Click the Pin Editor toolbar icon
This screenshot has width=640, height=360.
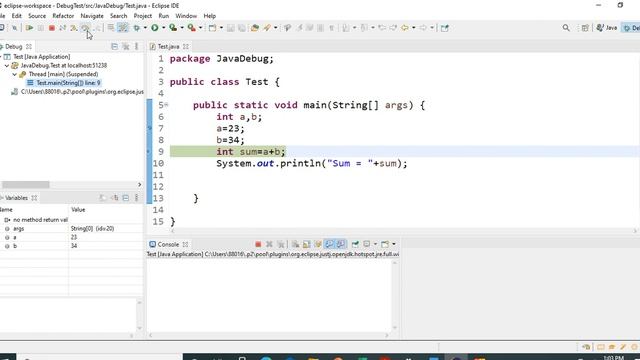point(445,28)
